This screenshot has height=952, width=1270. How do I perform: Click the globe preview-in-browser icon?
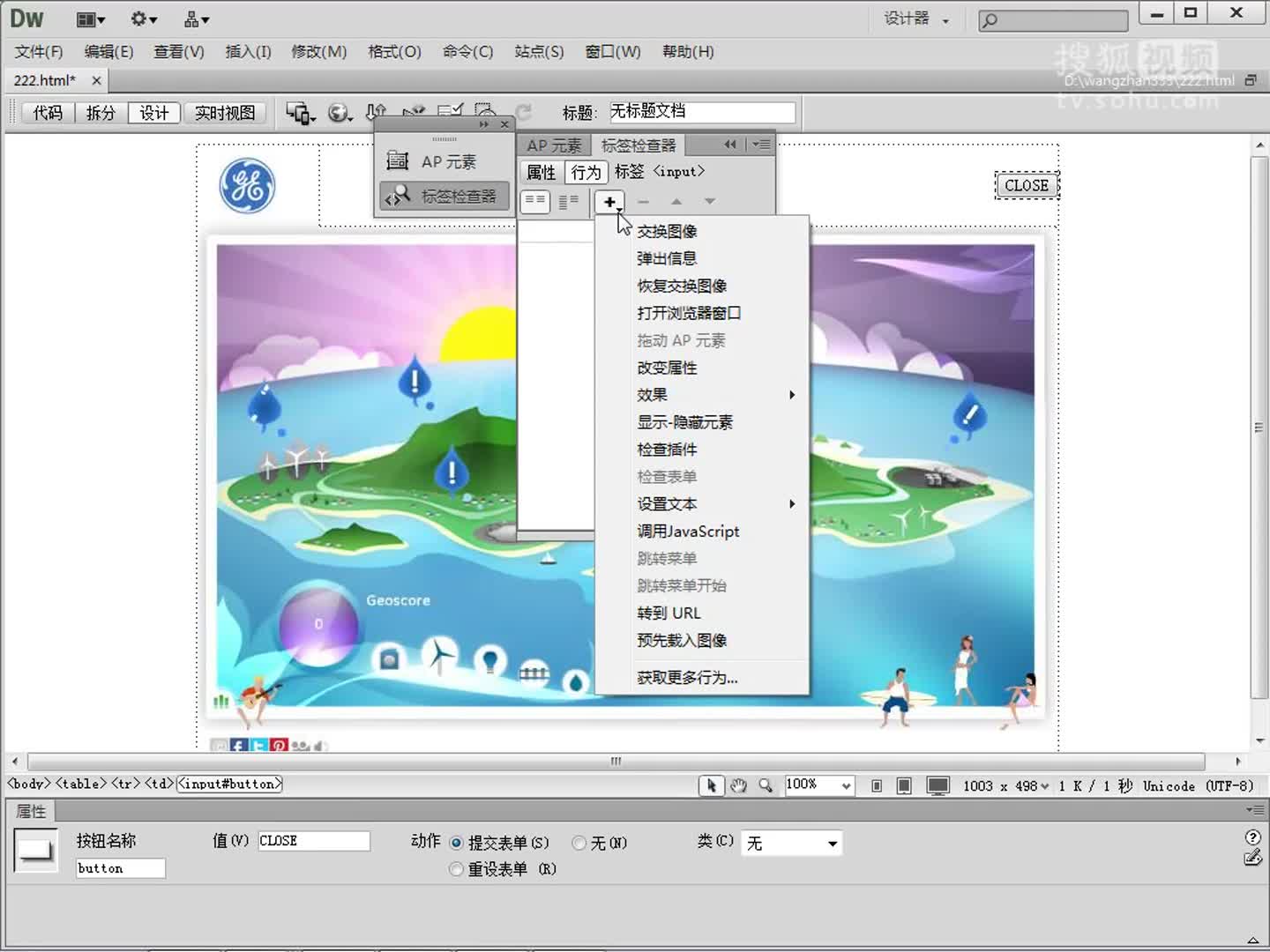(x=340, y=113)
